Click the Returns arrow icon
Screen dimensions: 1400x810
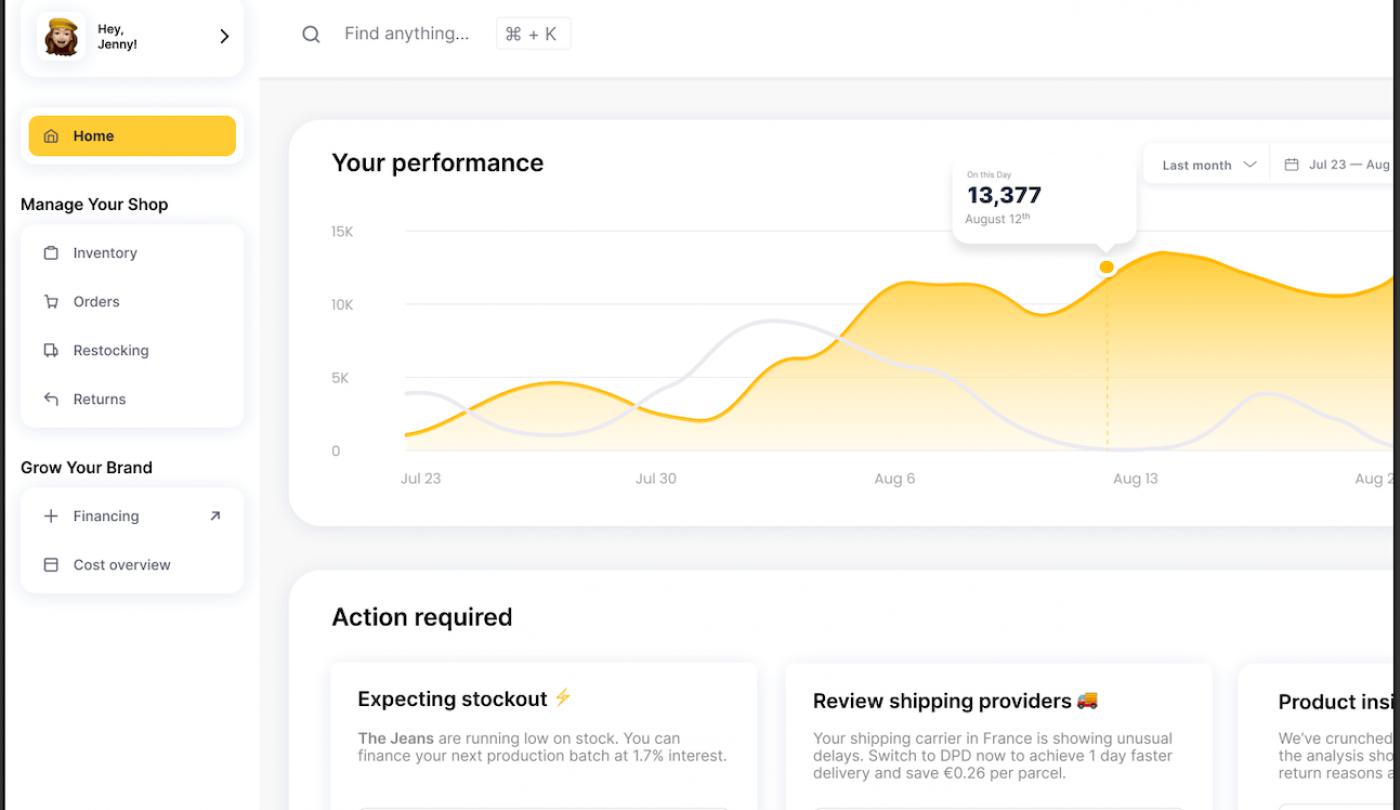[x=51, y=399]
